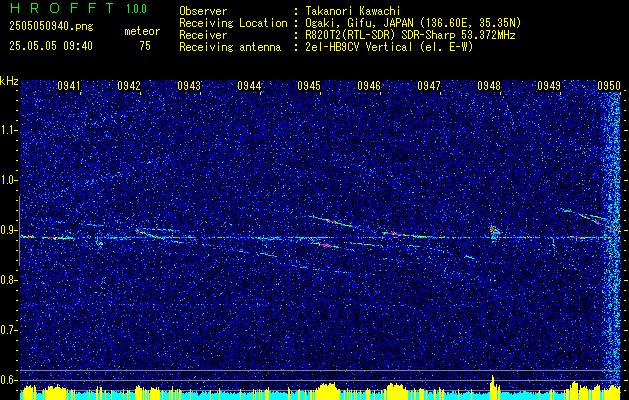Click the R820T2(RTL-SDR) SDR-Sharp 53.372MHz text
Screen dimensions: 629x400
click(409, 35)
